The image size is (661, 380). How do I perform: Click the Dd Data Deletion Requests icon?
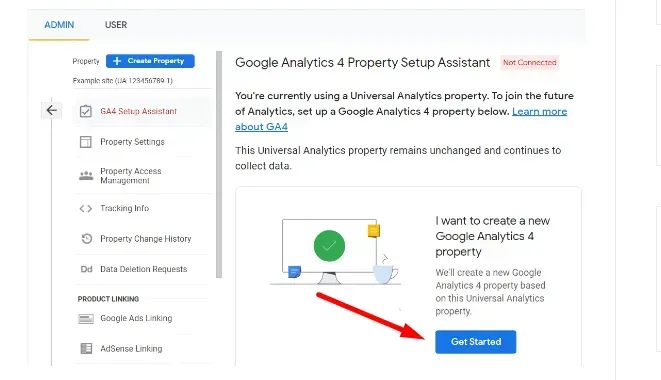(x=86, y=269)
